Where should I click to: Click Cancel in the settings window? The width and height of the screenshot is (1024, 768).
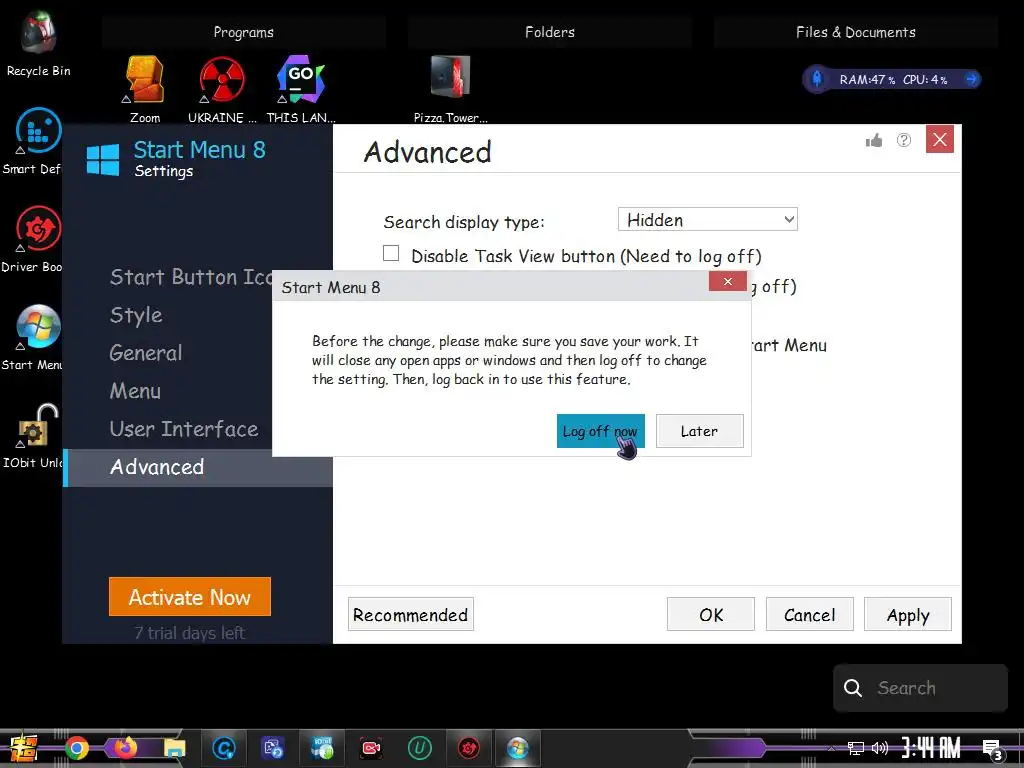pos(809,615)
